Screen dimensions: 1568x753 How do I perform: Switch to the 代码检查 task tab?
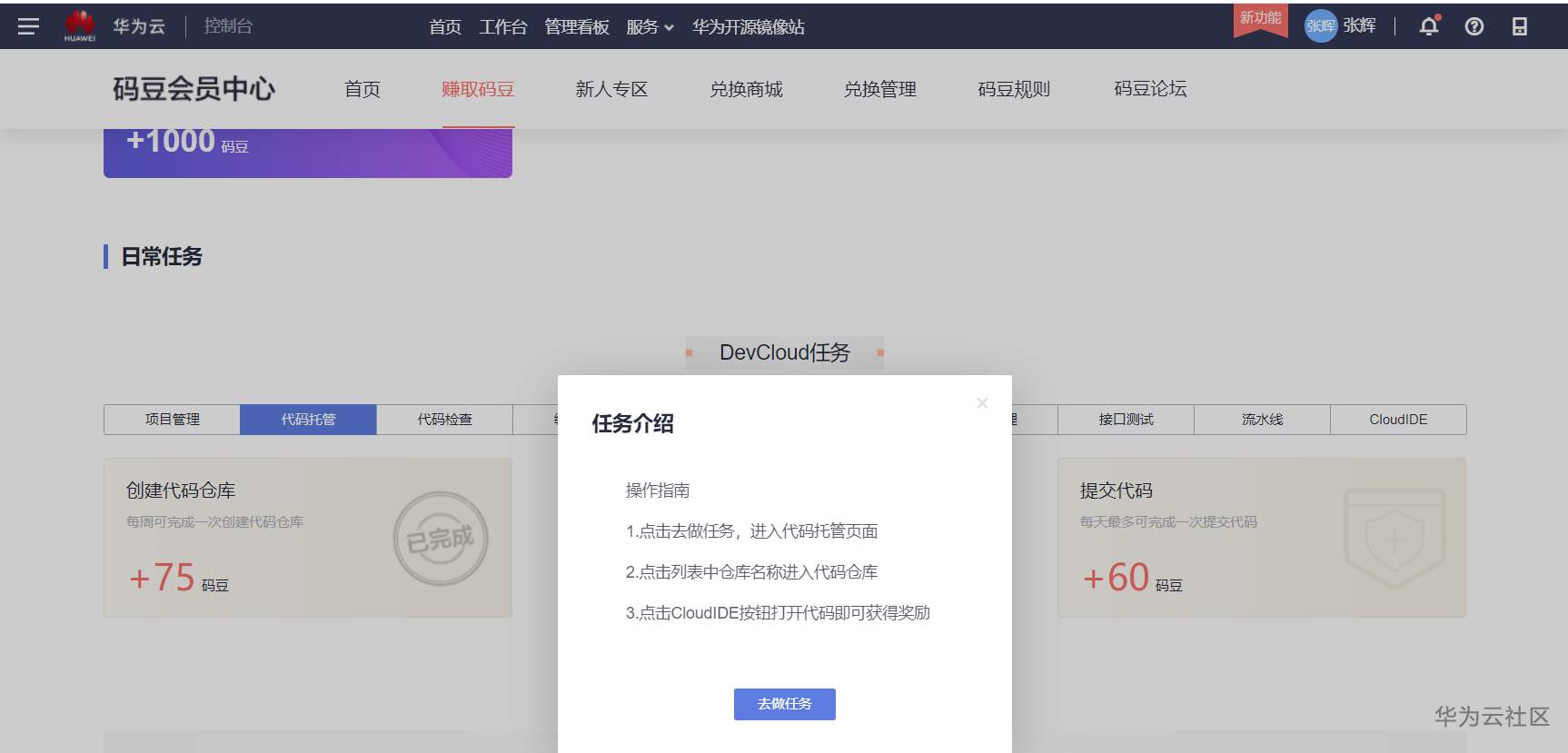(x=444, y=420)
